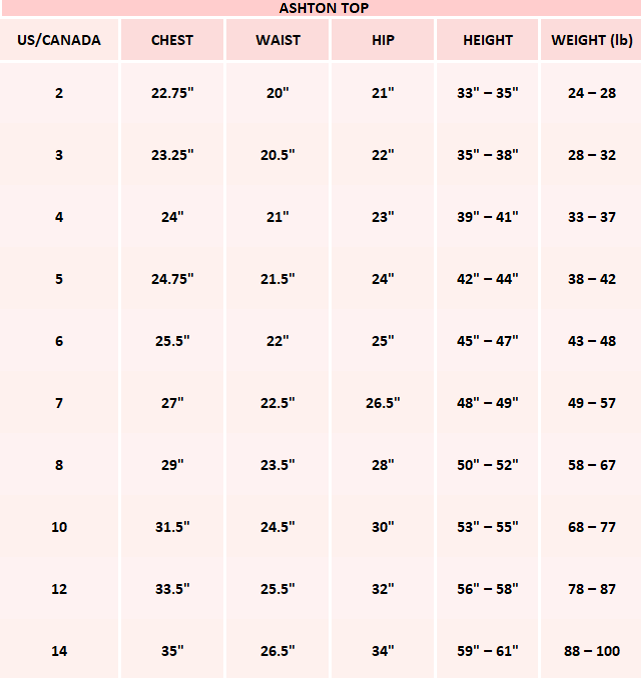The height and width of the screenshot is (678, 641).
Task: Select the HEIGHT column header
Action: [488, 41]
